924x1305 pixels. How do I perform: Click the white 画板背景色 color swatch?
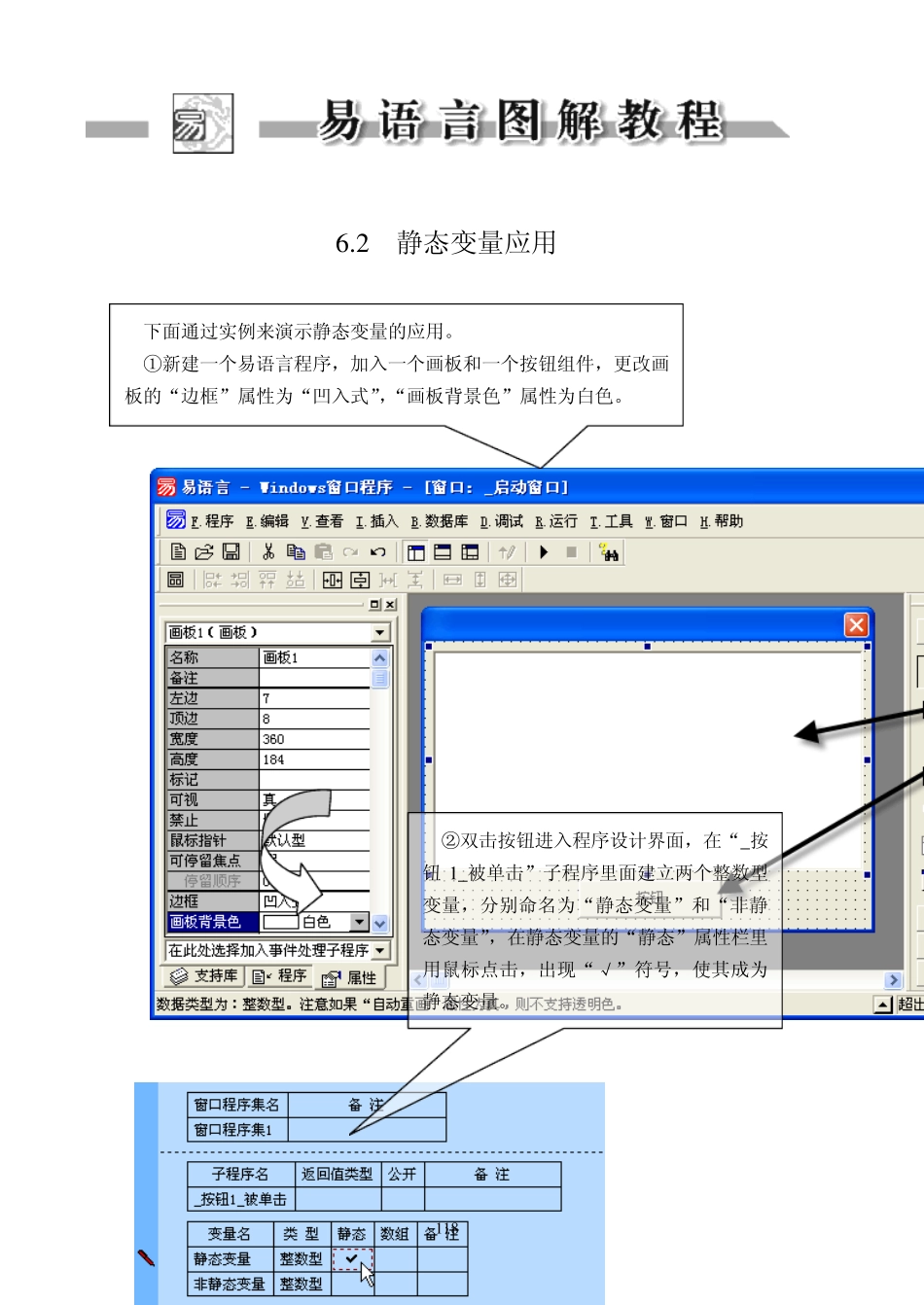(x=280, y=922)
